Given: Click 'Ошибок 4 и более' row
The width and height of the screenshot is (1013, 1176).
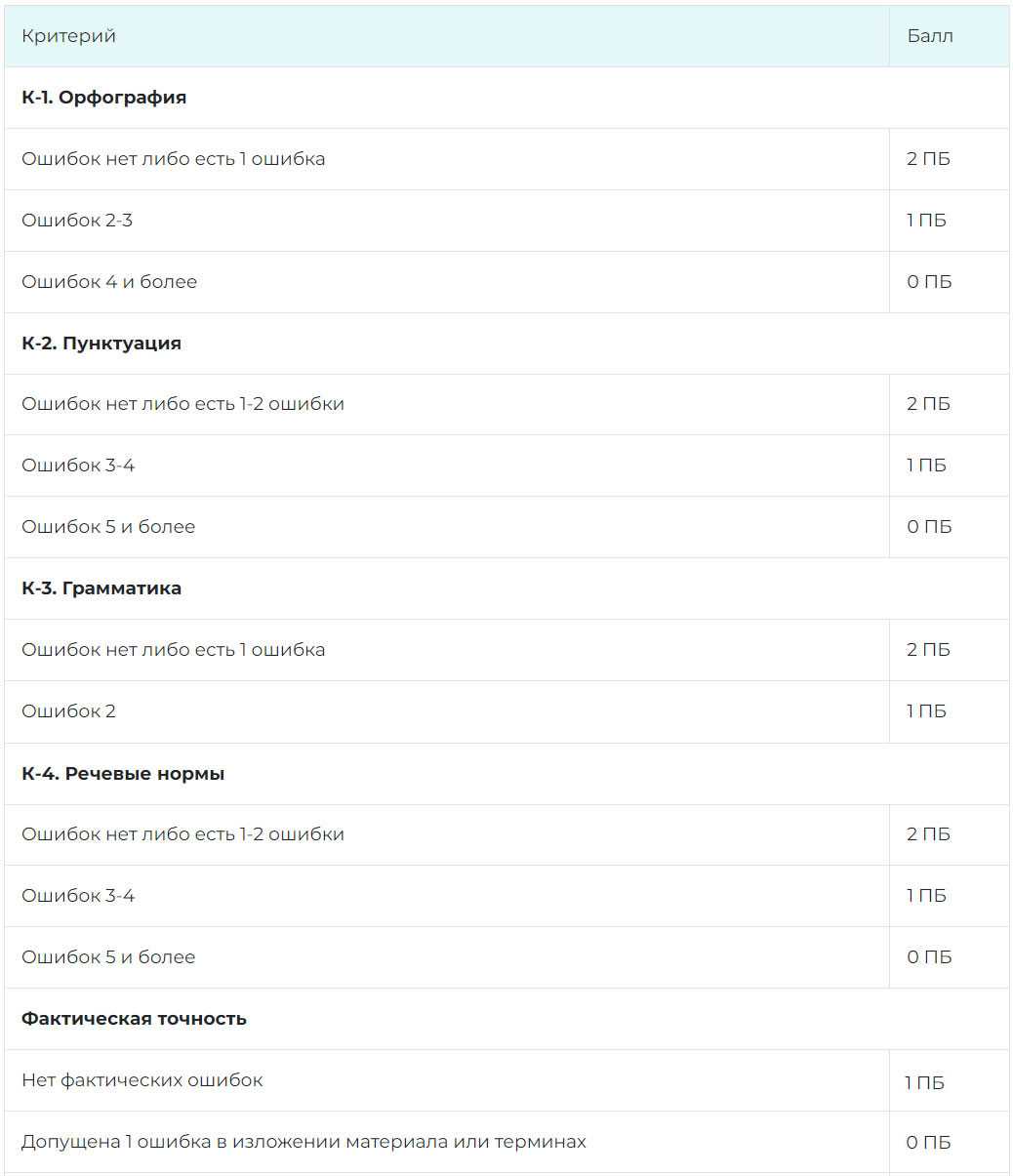Looking at the screenshot, I should (x=109, y=282).
